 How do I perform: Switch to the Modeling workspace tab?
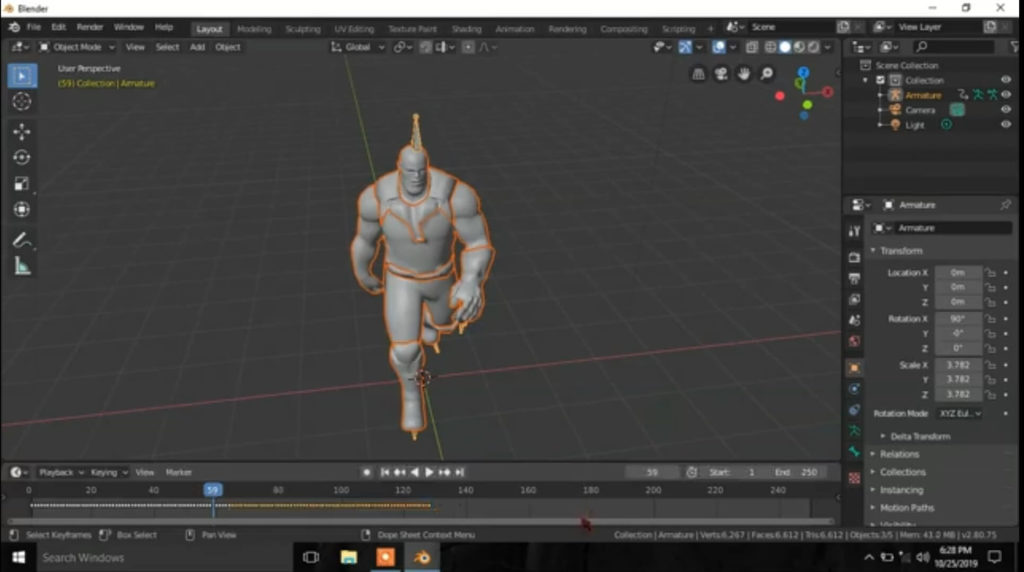(254, 29)
